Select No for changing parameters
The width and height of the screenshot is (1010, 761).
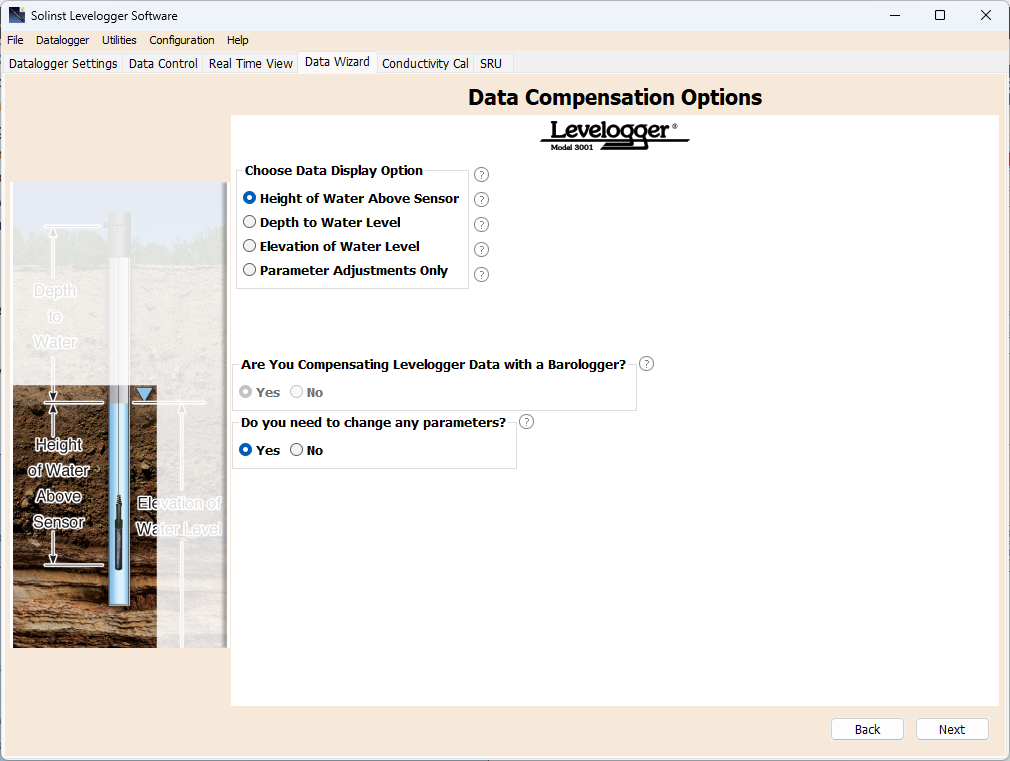click(296, 450)
